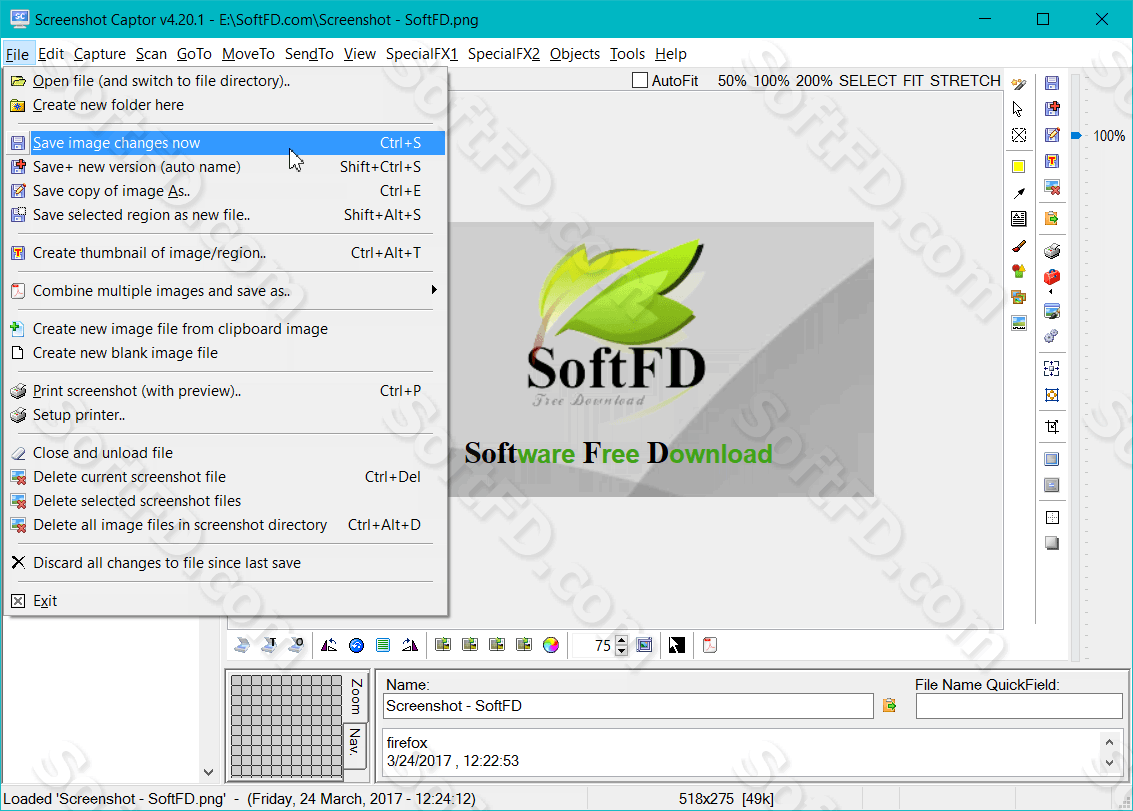Expand Combine multiple images submenu arrow
Image resolution: width=1133 pixels, height=811 pixels.
tap(434, 290)
